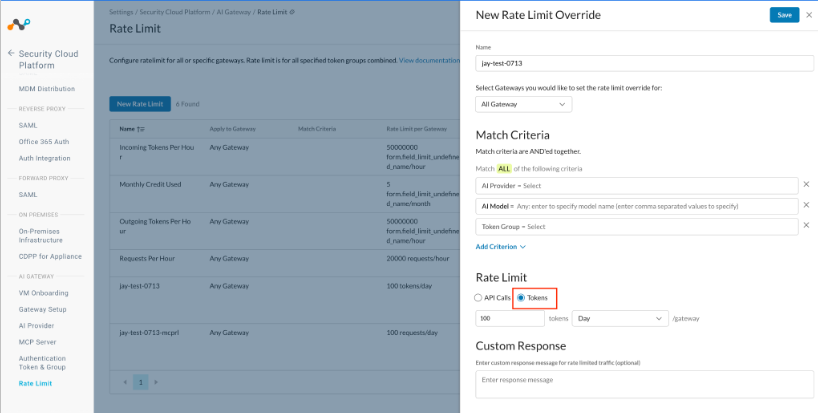The height and width of the screenshot is (413, 818).
Task: Toggle the ALL match condition
Action: tap(504, 168)
